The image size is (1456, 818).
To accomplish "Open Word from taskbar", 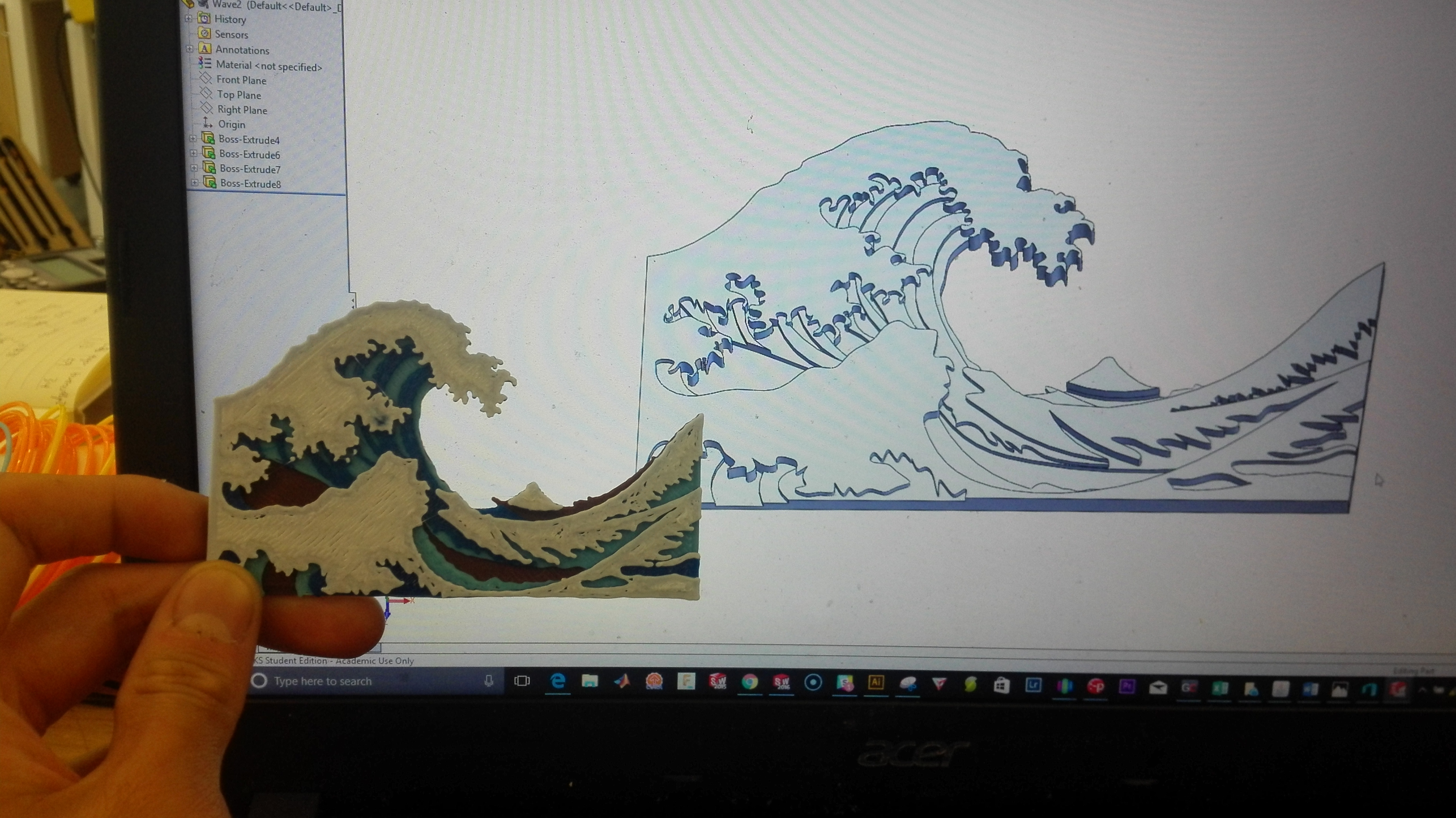I will coord(1310,689).
